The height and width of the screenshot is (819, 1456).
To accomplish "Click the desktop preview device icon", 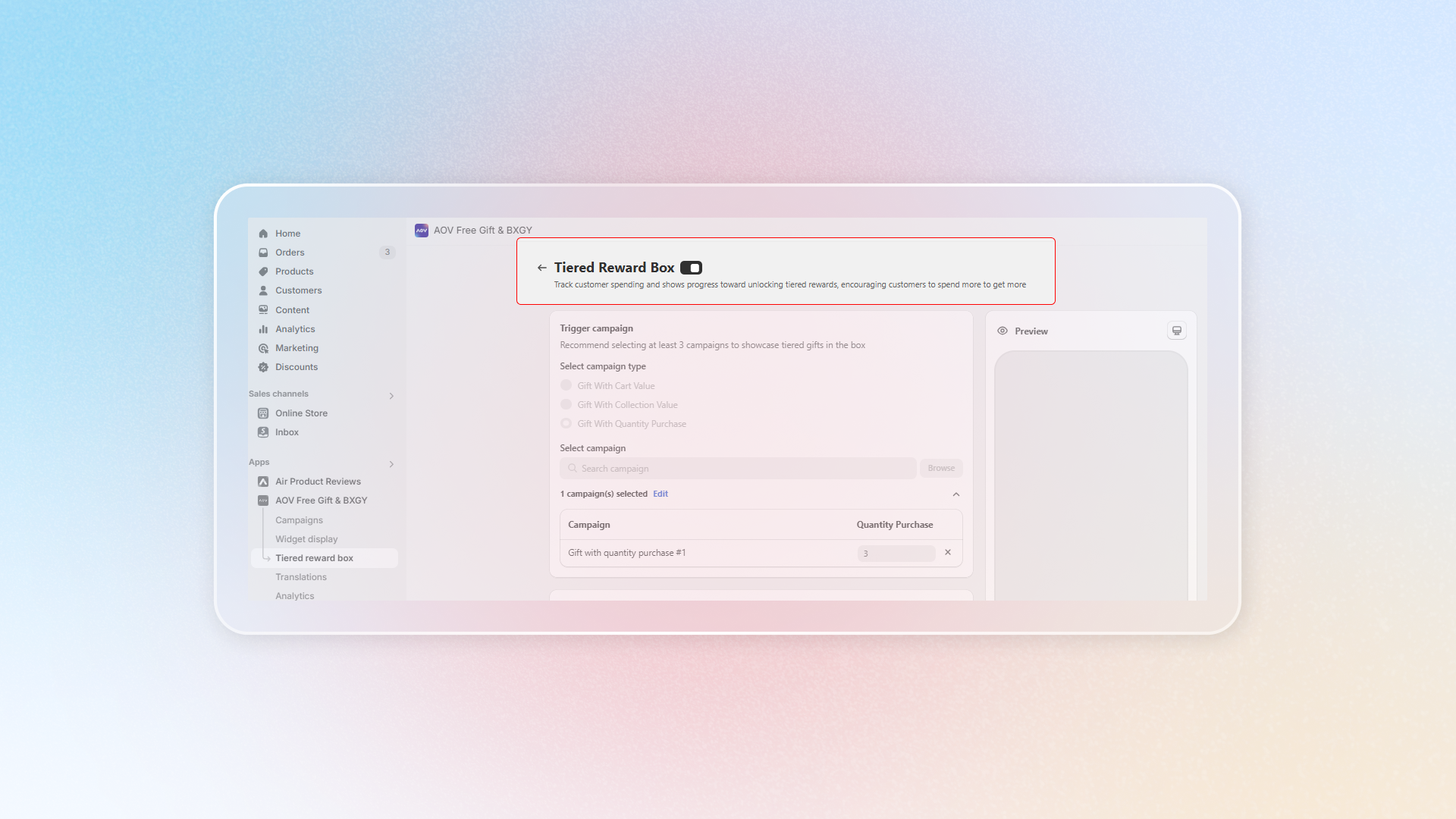I will point(1176,331).
